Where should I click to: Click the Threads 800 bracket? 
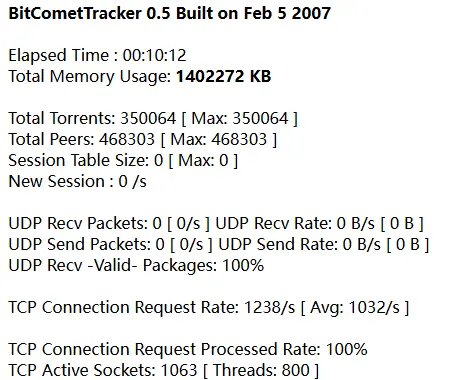261,371
